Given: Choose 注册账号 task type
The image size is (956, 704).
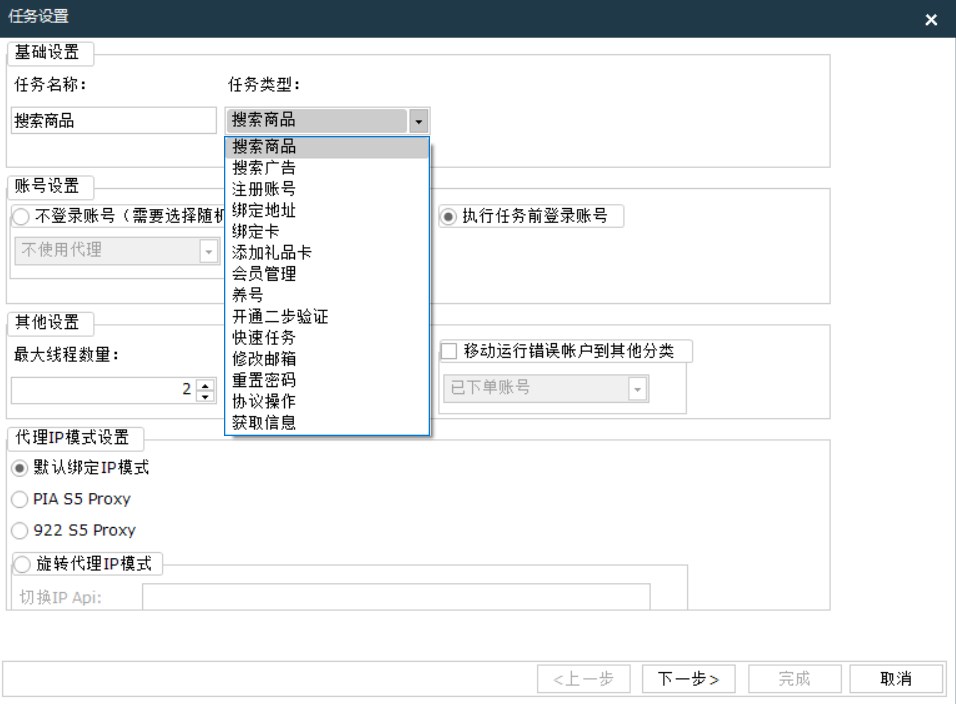Looking at the screenshot, I should pos(327,189).
